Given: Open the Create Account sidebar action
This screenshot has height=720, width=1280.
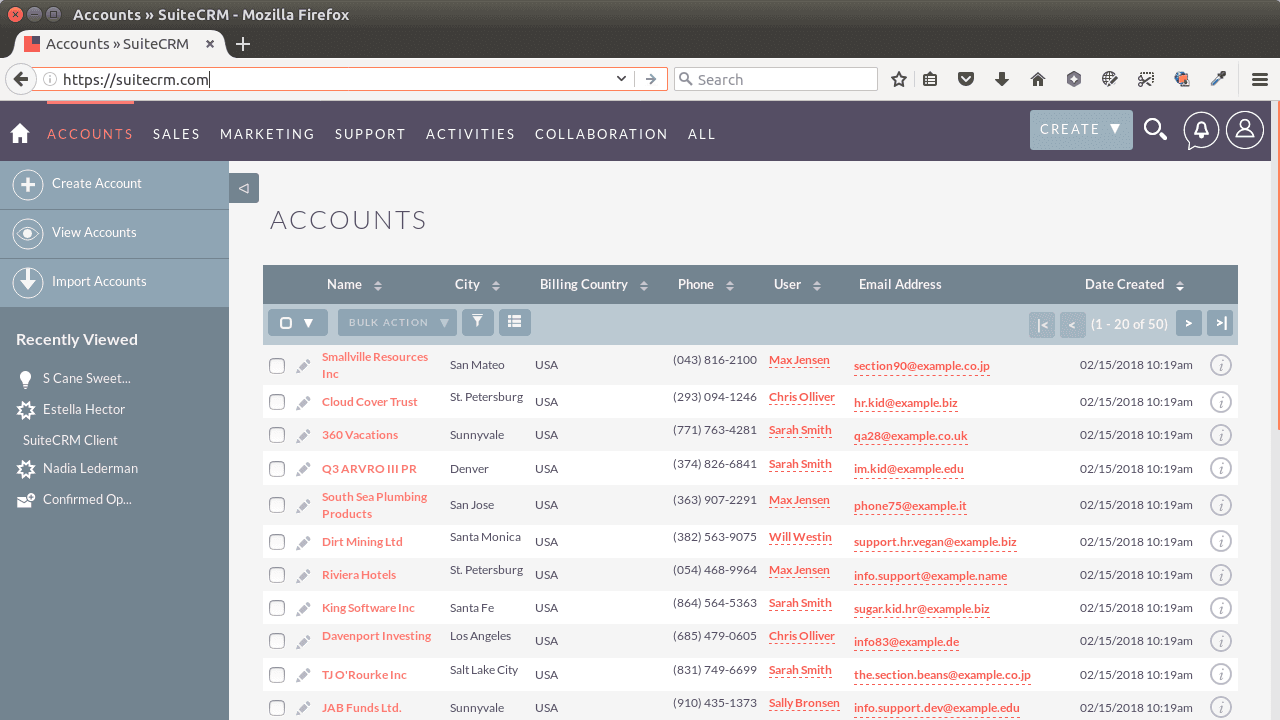Looking at the screenshot, I should 97,183.
